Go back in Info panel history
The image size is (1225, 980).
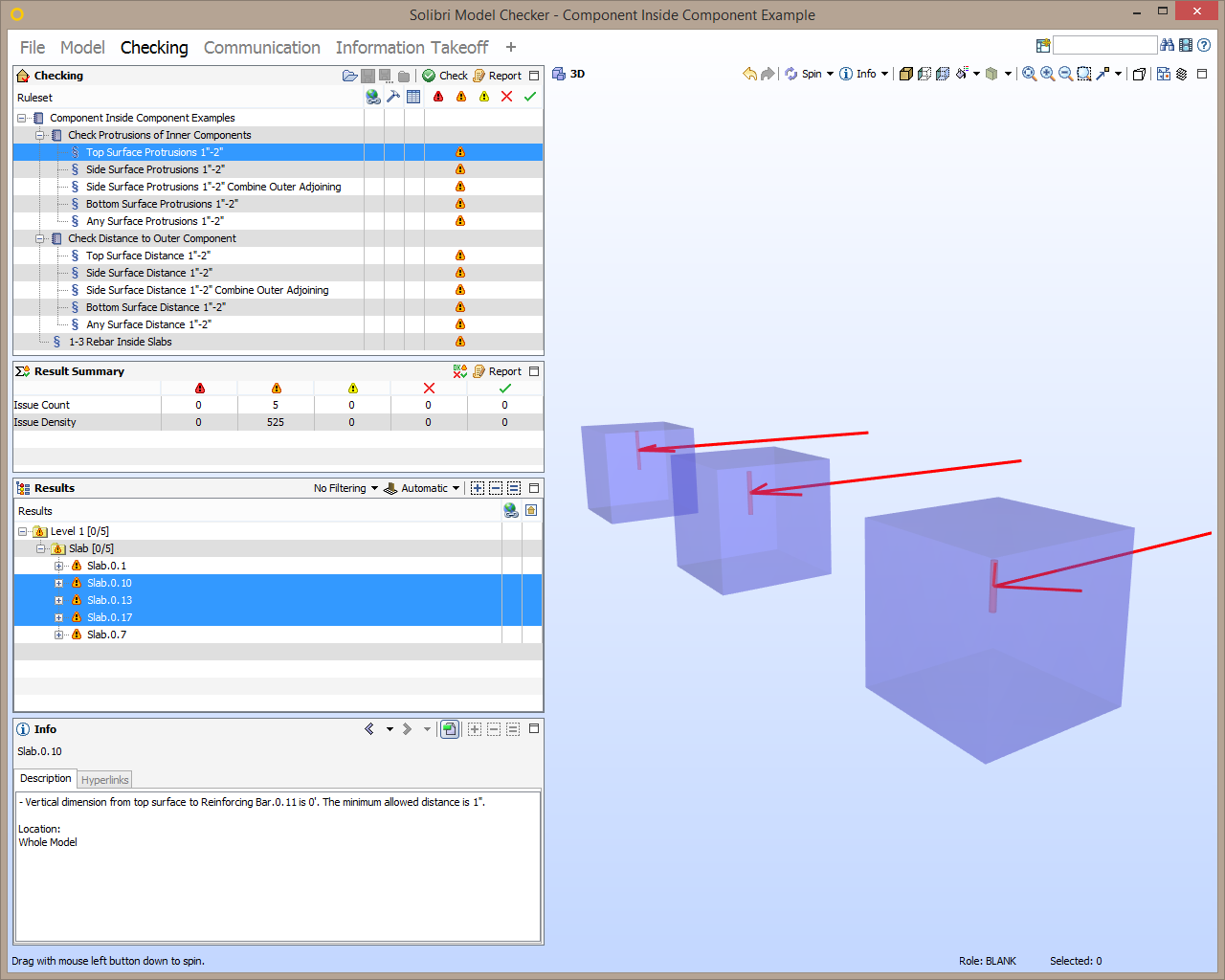369,729
